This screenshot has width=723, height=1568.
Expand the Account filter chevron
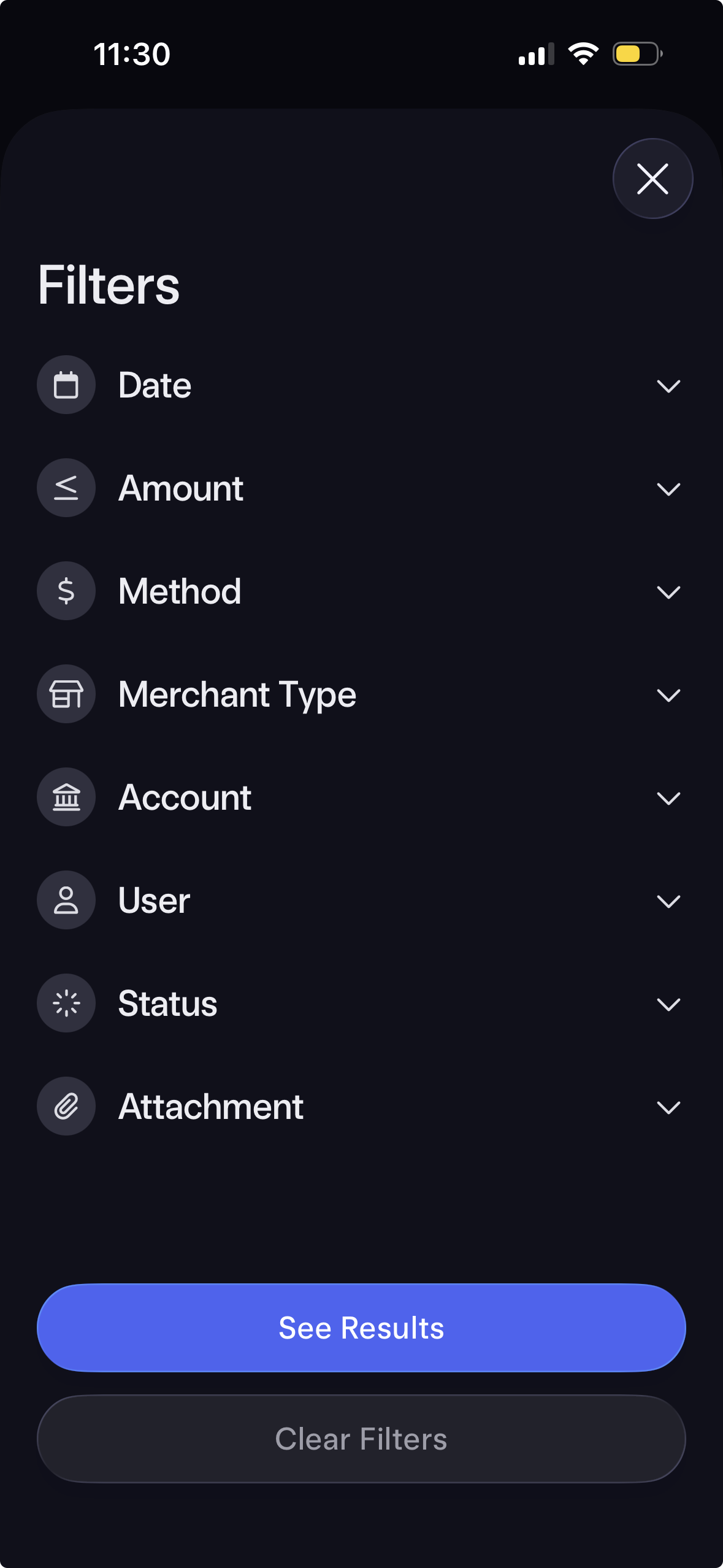(x=668, y=798)
